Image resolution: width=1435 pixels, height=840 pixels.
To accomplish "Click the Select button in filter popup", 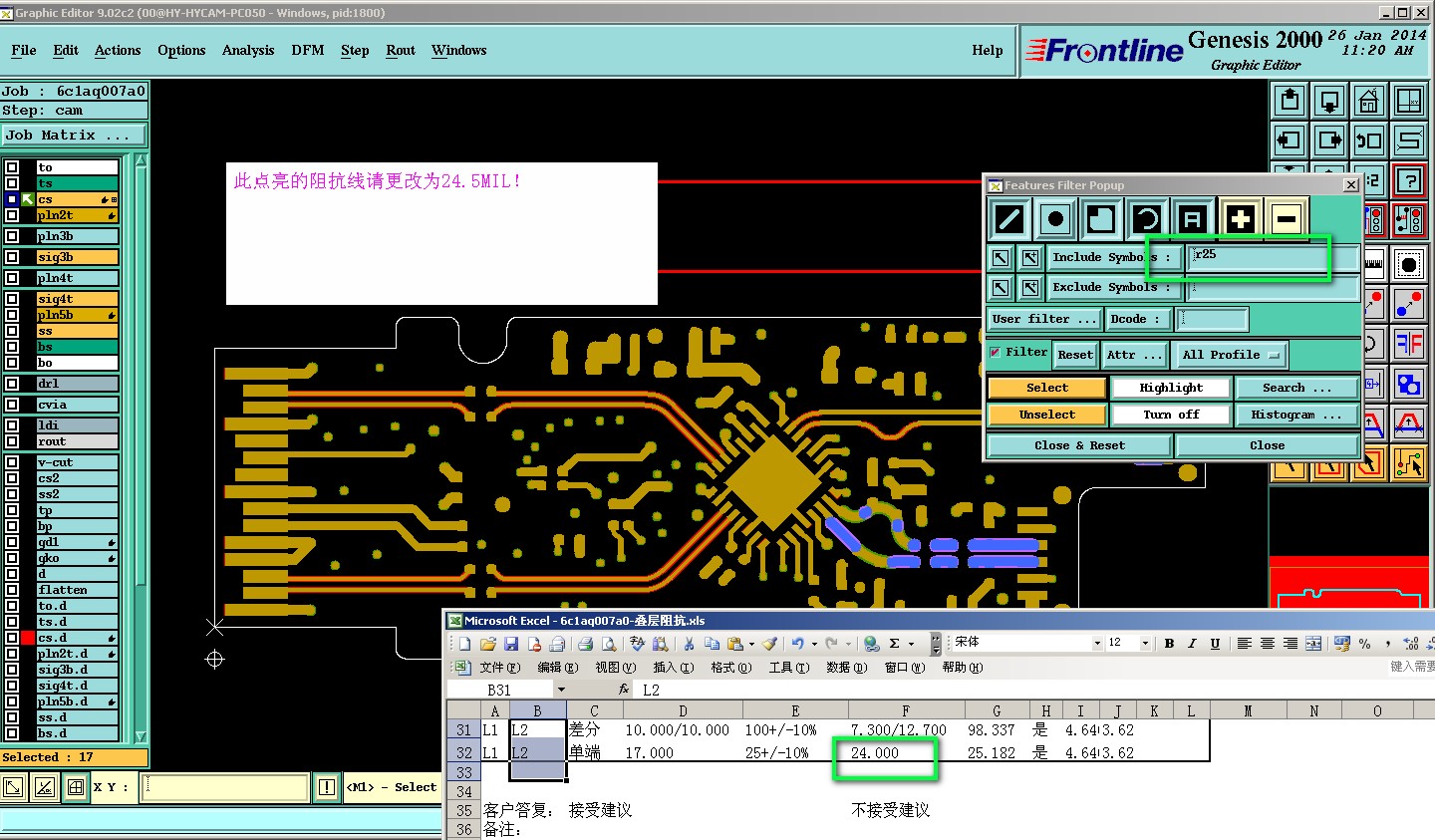I will click(1046, 388).
